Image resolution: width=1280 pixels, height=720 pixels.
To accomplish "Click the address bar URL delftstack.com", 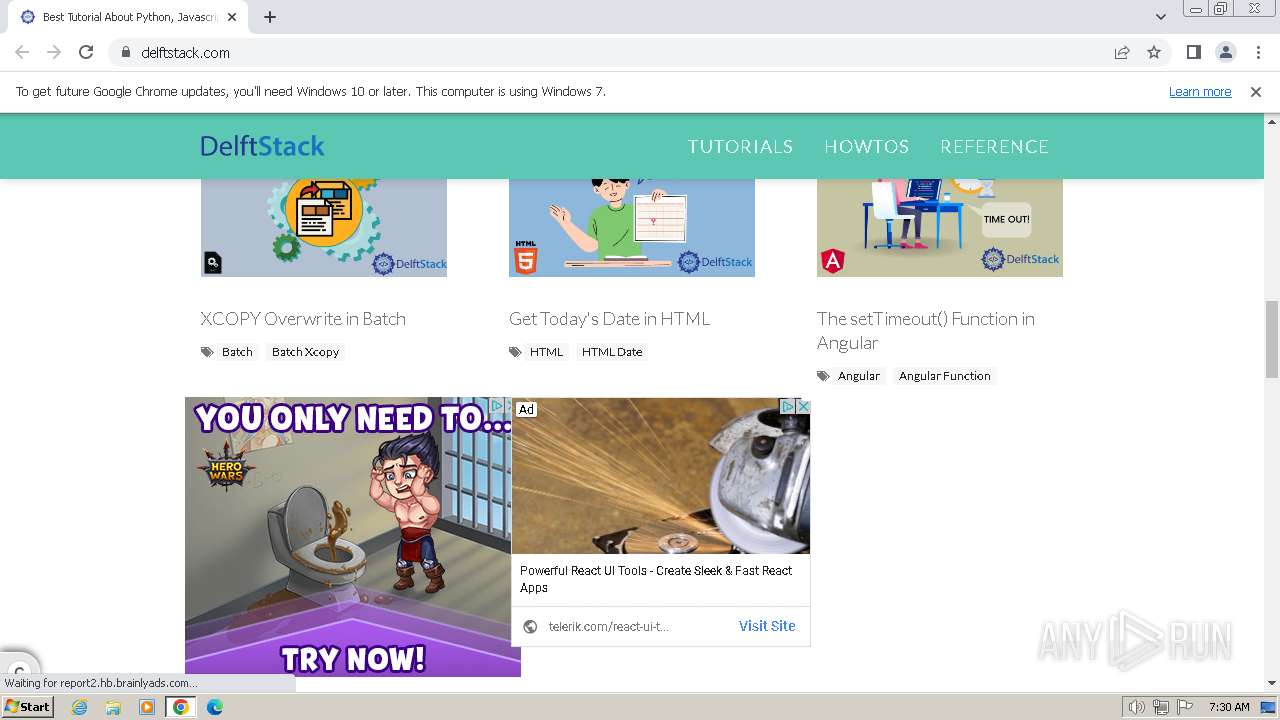I will pos(185,53).
